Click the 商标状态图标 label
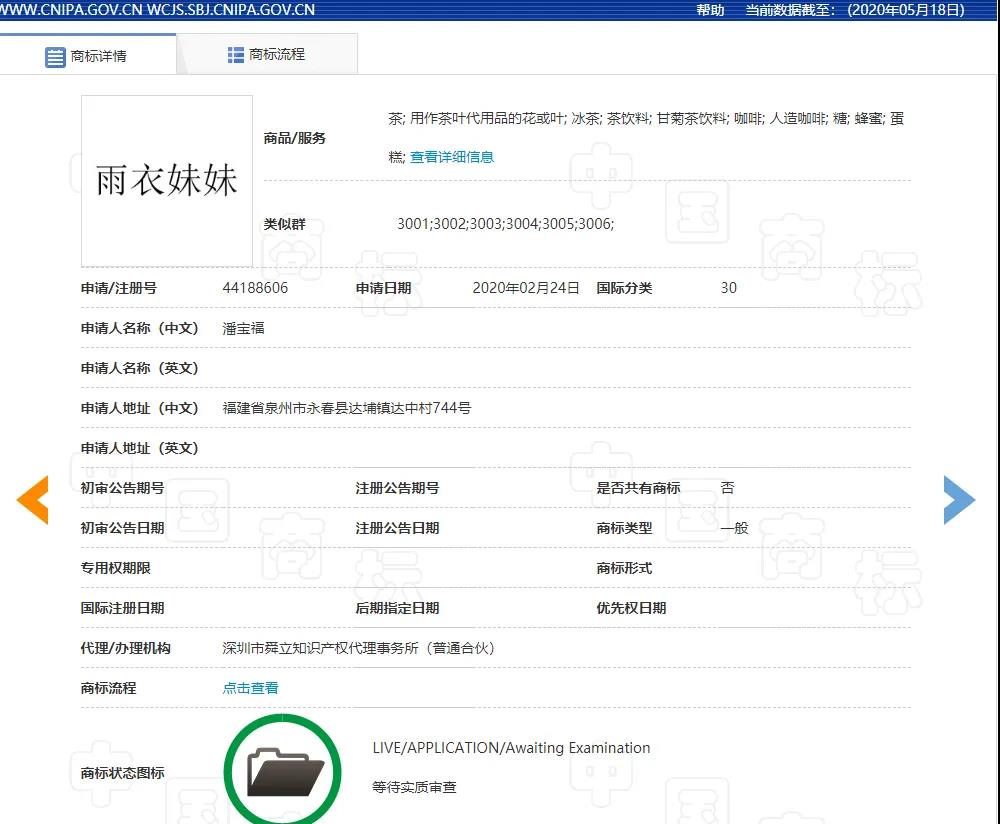 coord(122,773)
